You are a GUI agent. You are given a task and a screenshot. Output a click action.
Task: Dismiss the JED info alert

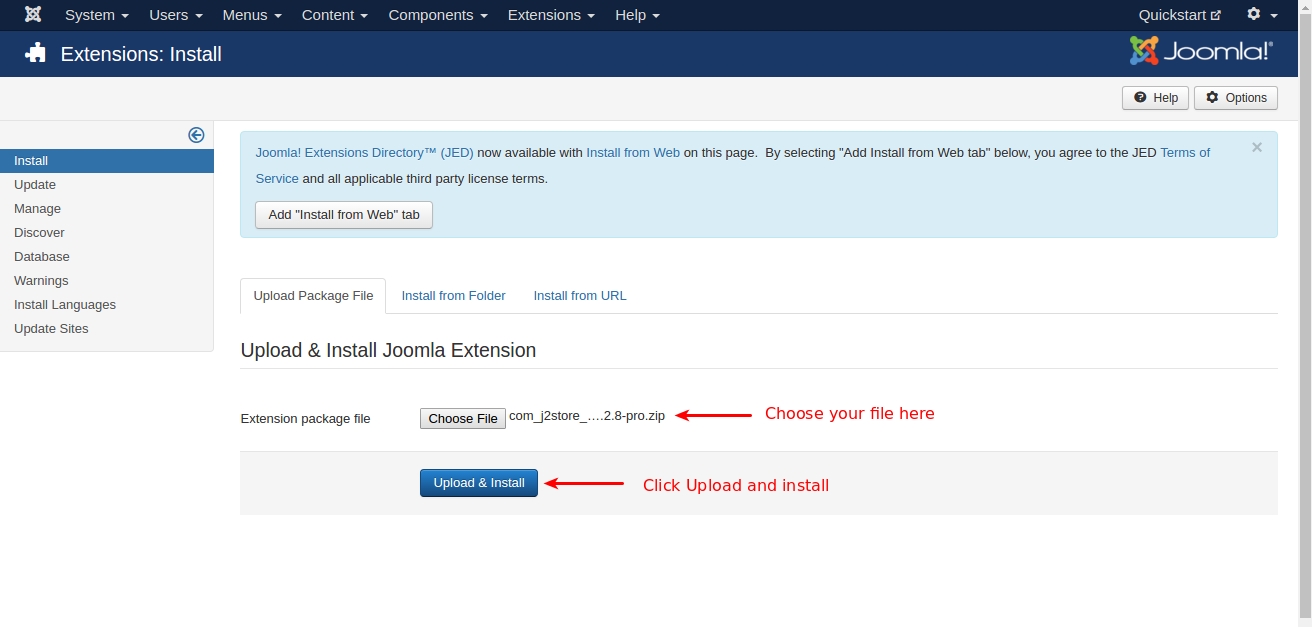(x=1257, y=147)
